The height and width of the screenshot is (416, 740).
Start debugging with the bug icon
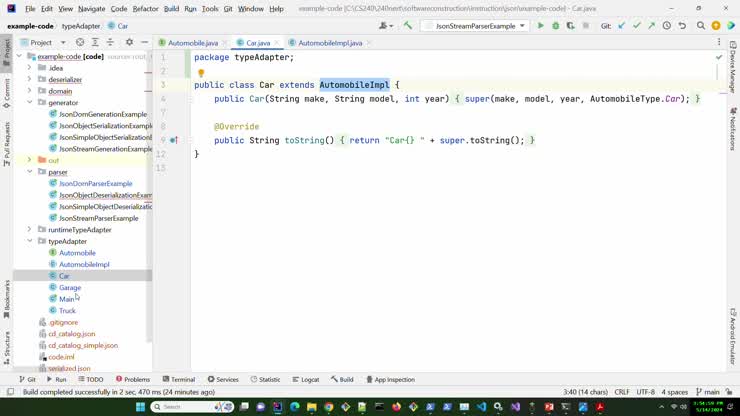point(555,26)
